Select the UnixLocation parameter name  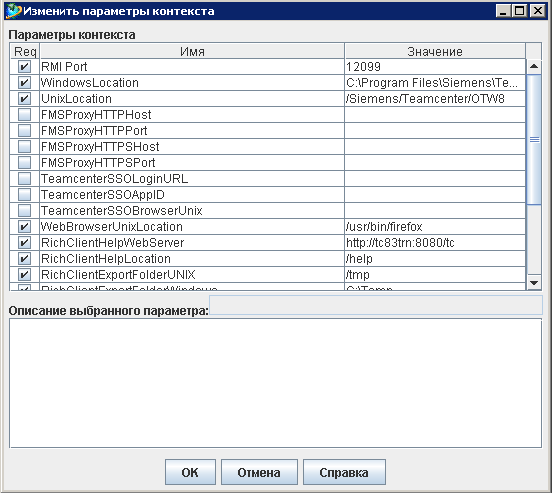[x=192, y=98]
